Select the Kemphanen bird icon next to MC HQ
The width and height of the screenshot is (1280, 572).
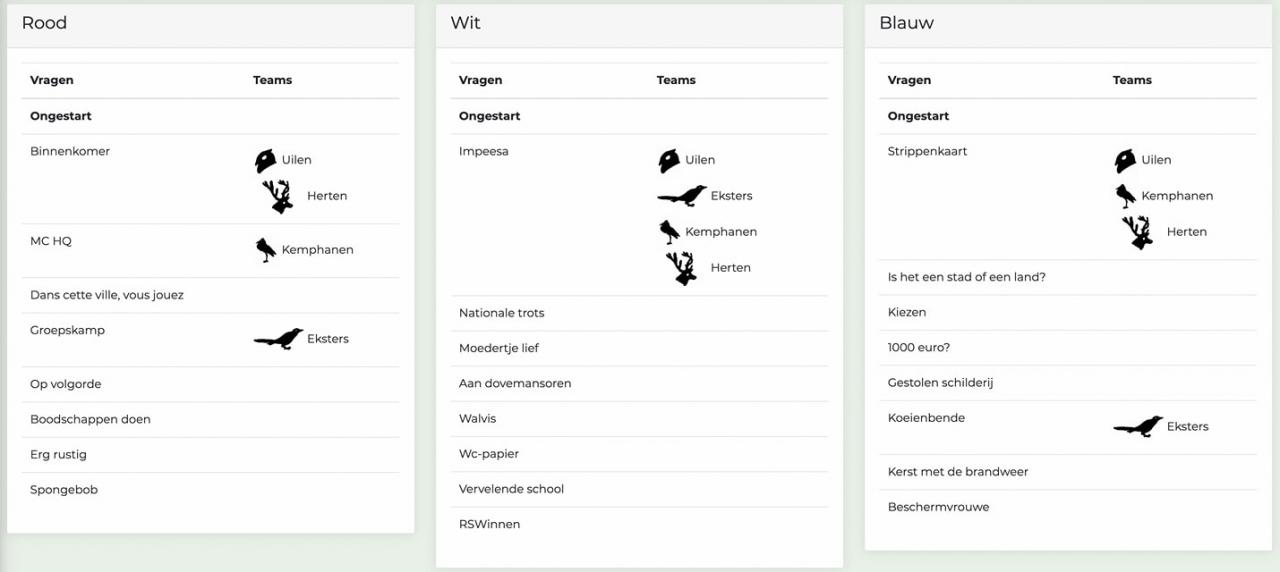(265, 250)
